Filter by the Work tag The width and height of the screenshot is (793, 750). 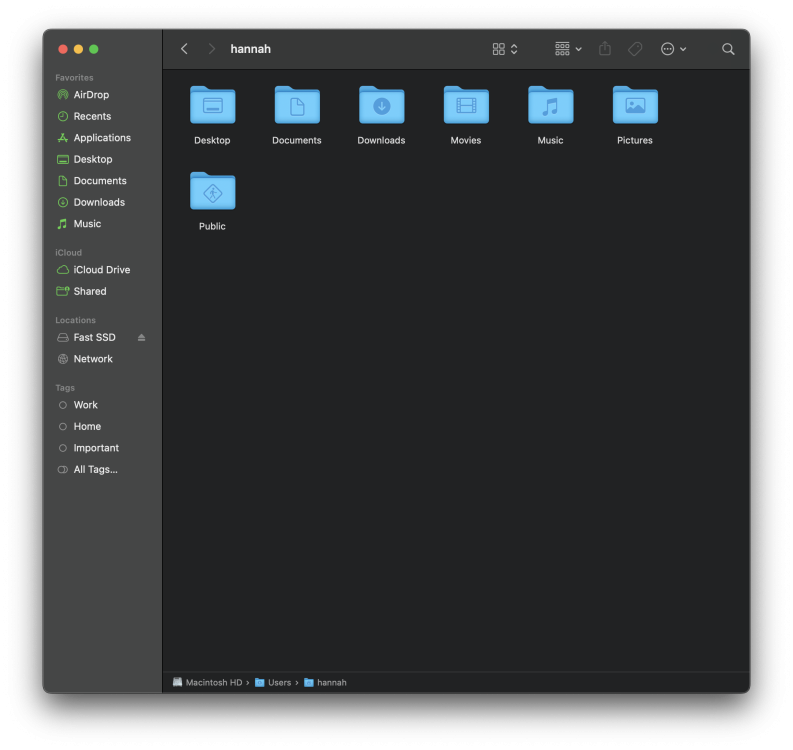coord(85,405)
